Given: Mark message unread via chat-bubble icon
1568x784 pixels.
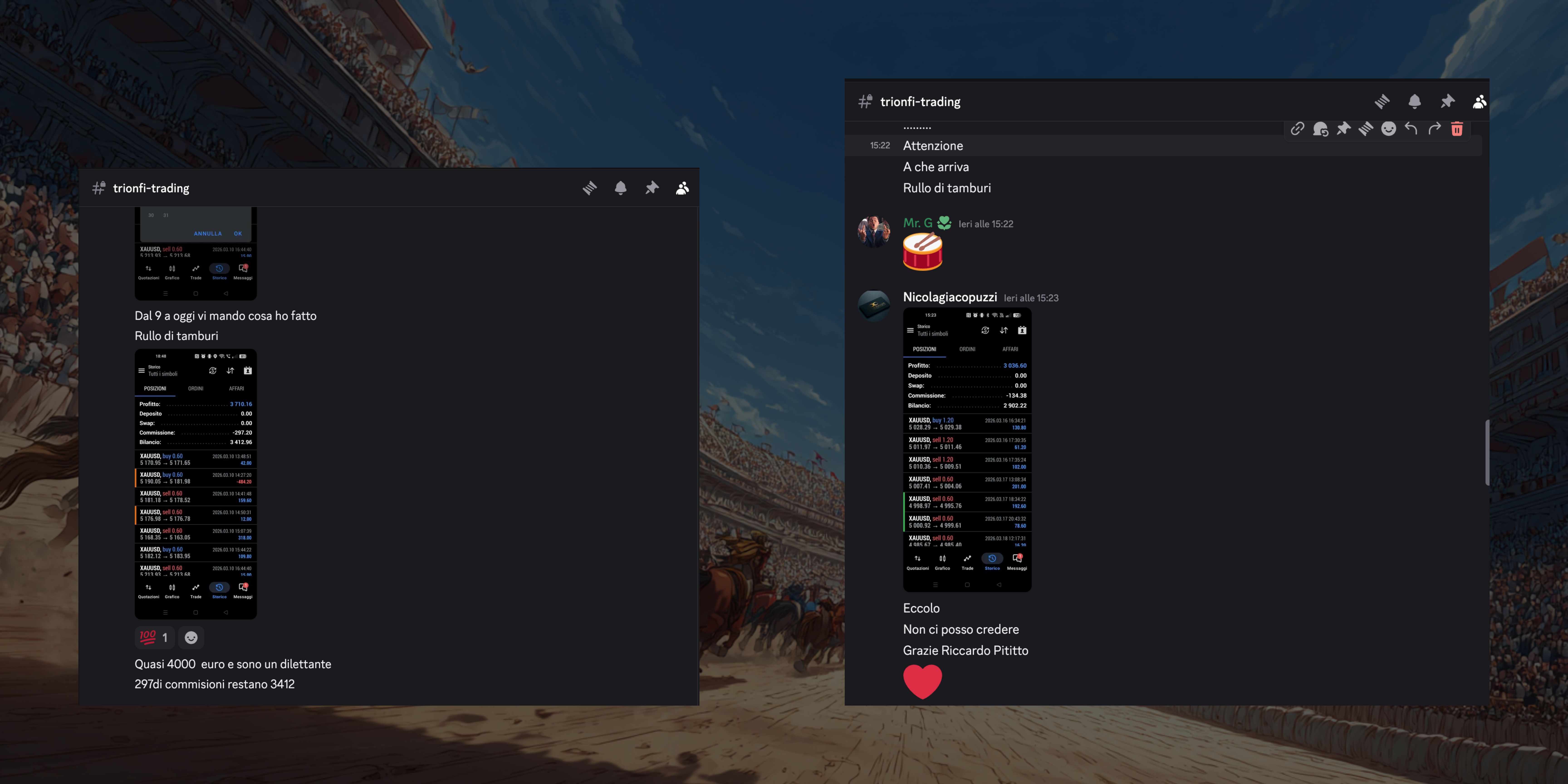Looking at the screenshot, I should tap(1320, 128).
